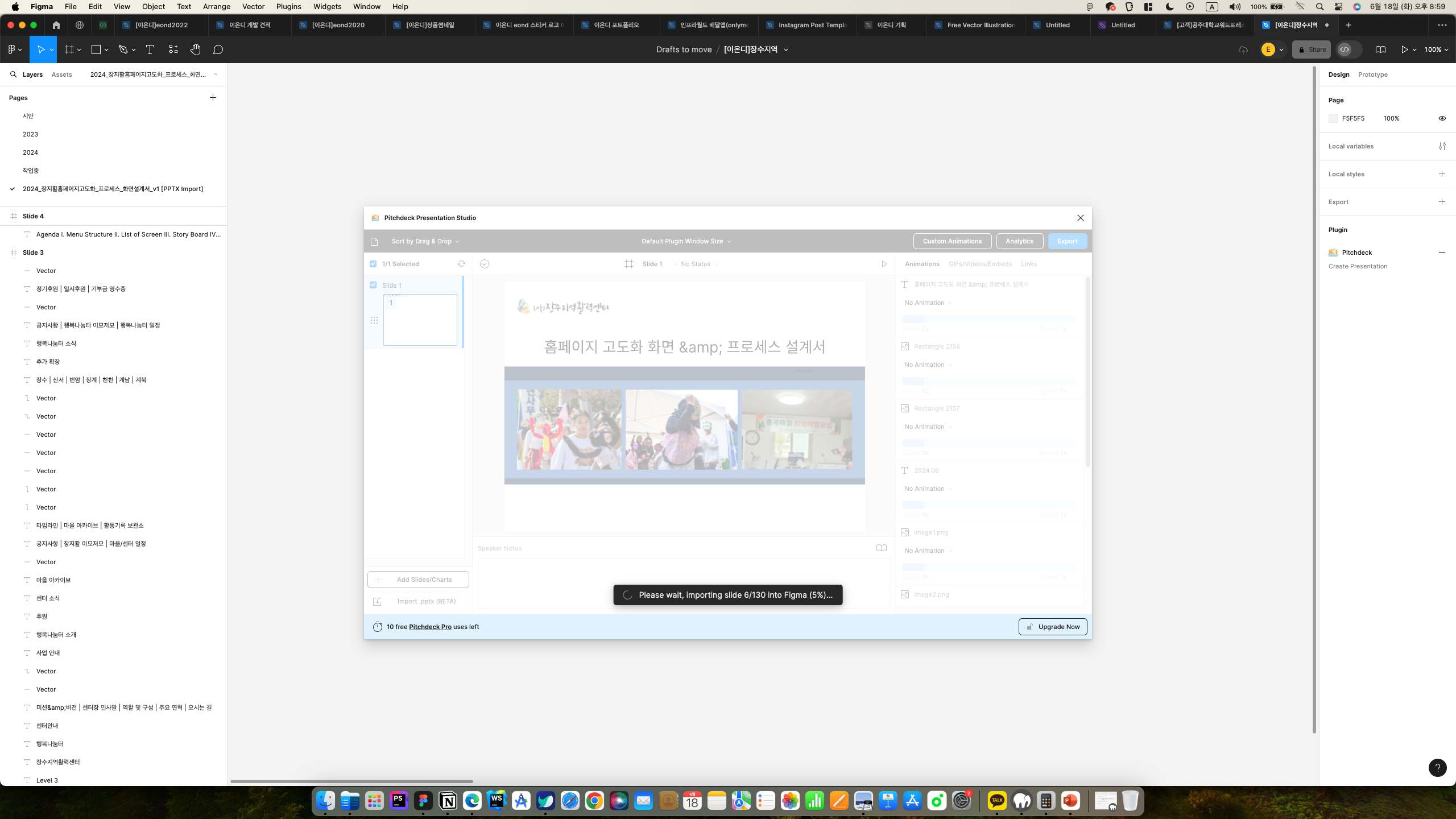Open the Links tab in Pitchdeck
The height and width of the screenshot is (819, 1456).
click(1028, 264)
